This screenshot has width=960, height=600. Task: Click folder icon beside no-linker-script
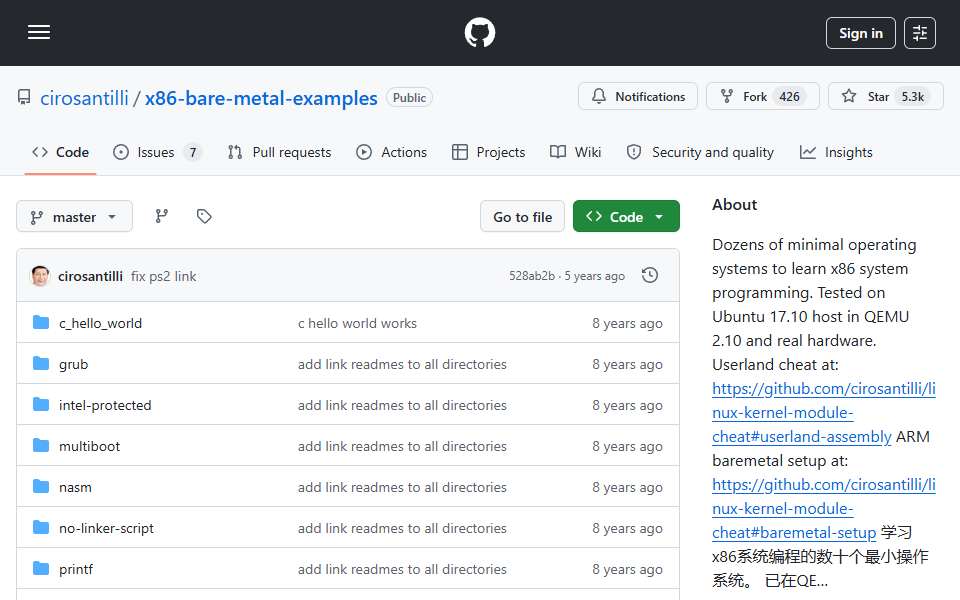[x=41, y=528]
